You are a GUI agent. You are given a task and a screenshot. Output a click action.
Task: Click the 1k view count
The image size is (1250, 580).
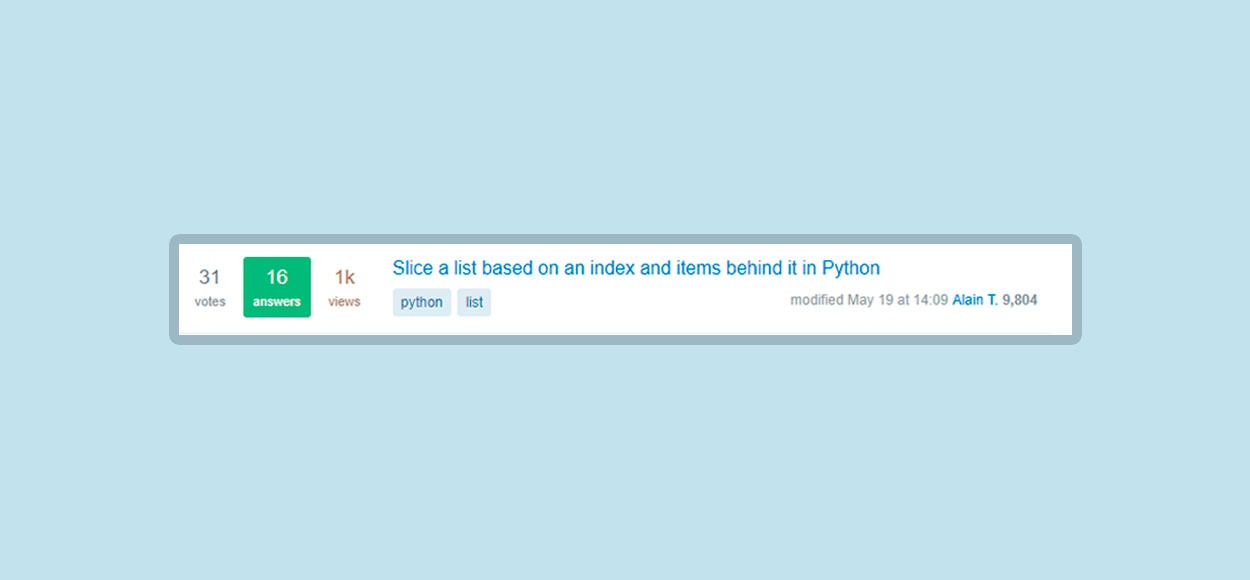point(344,277)
